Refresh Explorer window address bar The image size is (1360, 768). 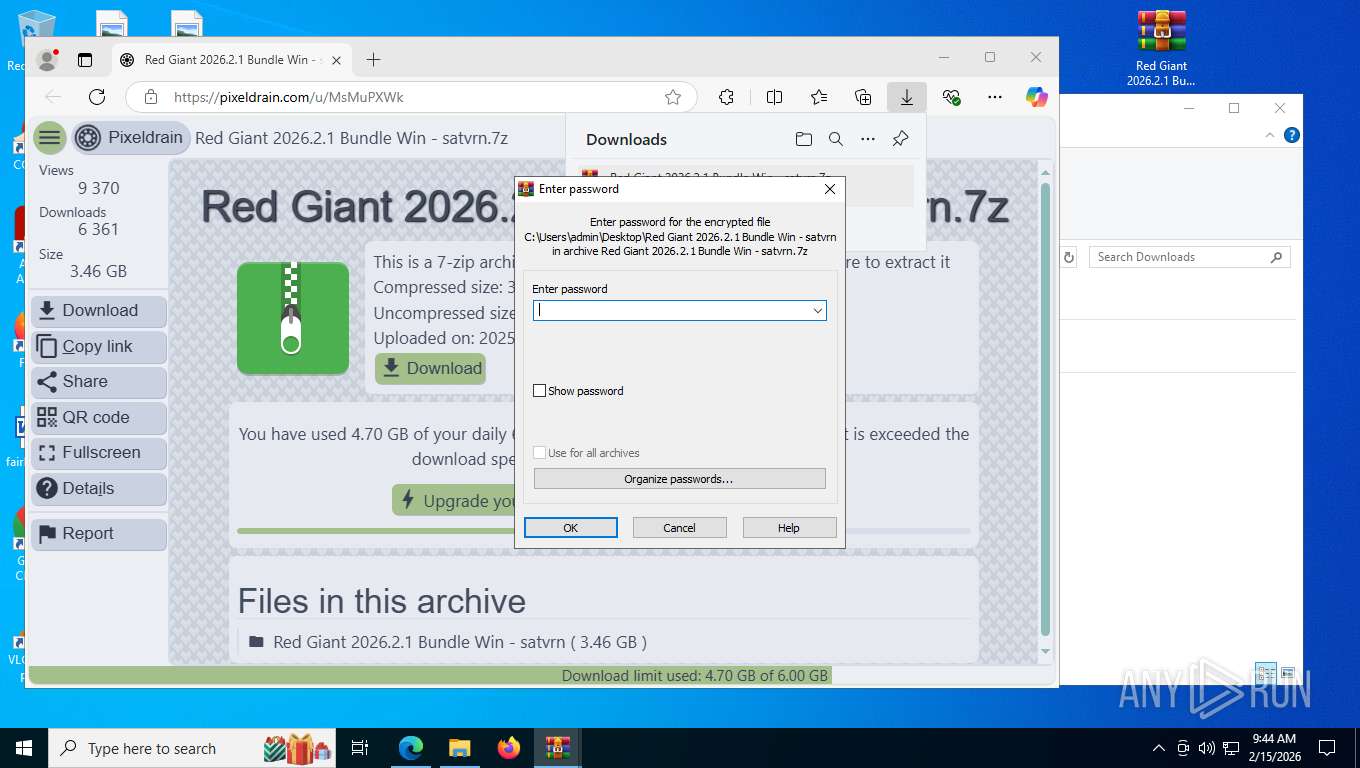(x=1069, y=257)
